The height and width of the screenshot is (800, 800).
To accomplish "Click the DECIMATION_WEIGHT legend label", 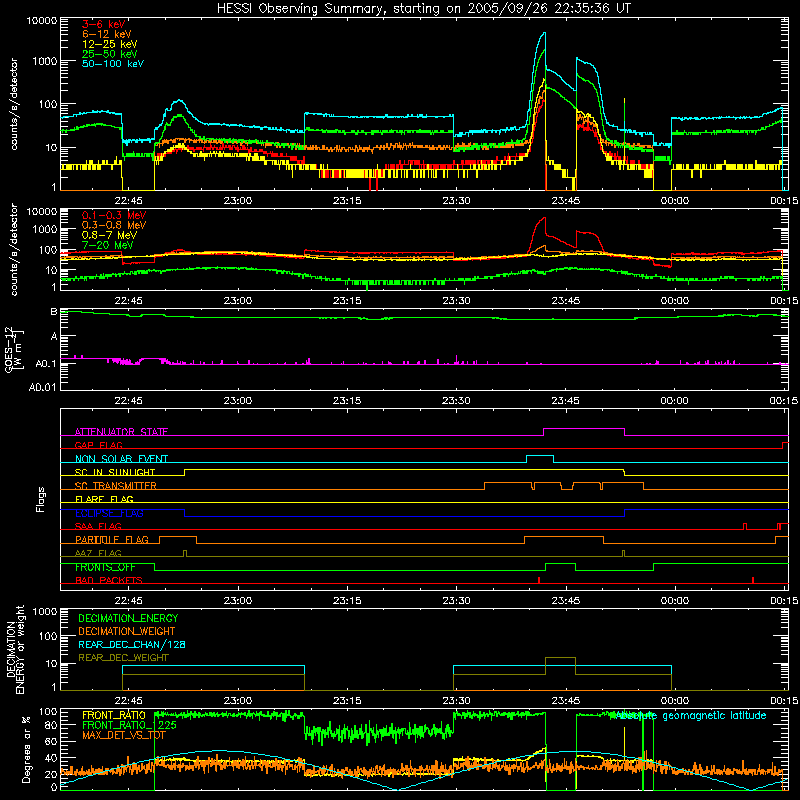I will (x=127, y=631).
